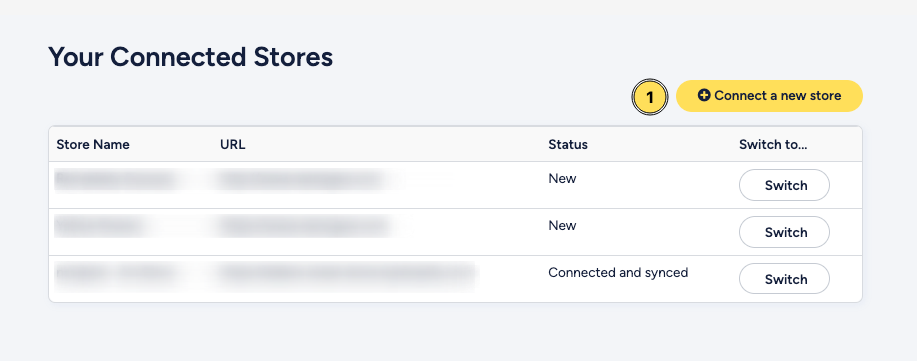The width and height of the screenshot is (917, 361).
Task: Click the Switch to... column header
Action: pos(773,145)
